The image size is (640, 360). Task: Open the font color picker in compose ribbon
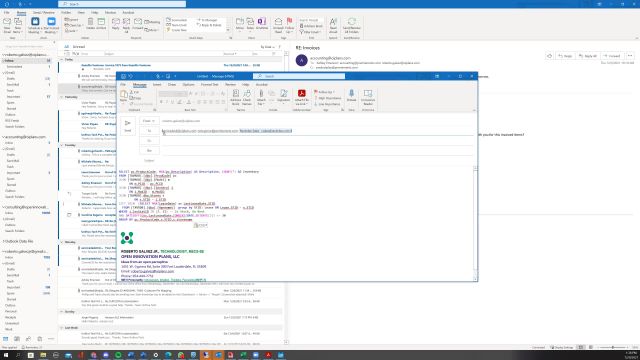(x=189, y=102)
